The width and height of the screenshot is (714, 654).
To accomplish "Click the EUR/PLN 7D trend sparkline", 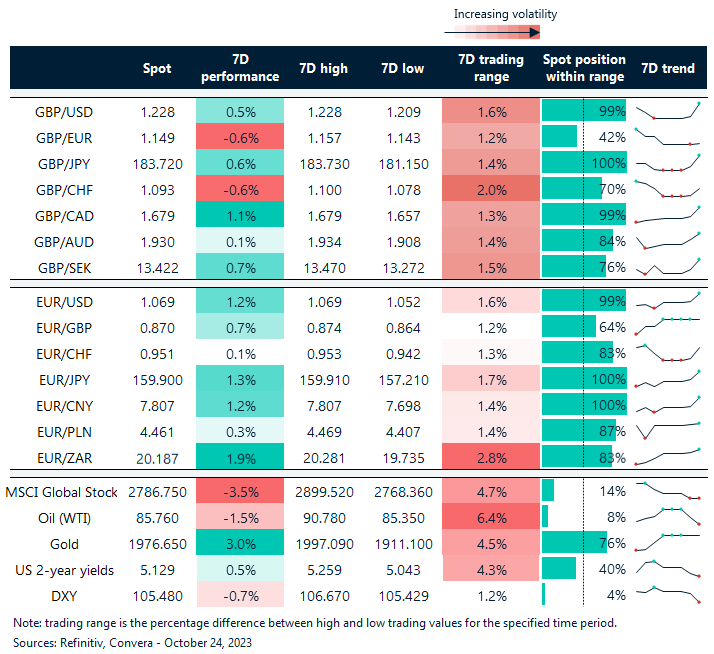I will coord(667,429).
